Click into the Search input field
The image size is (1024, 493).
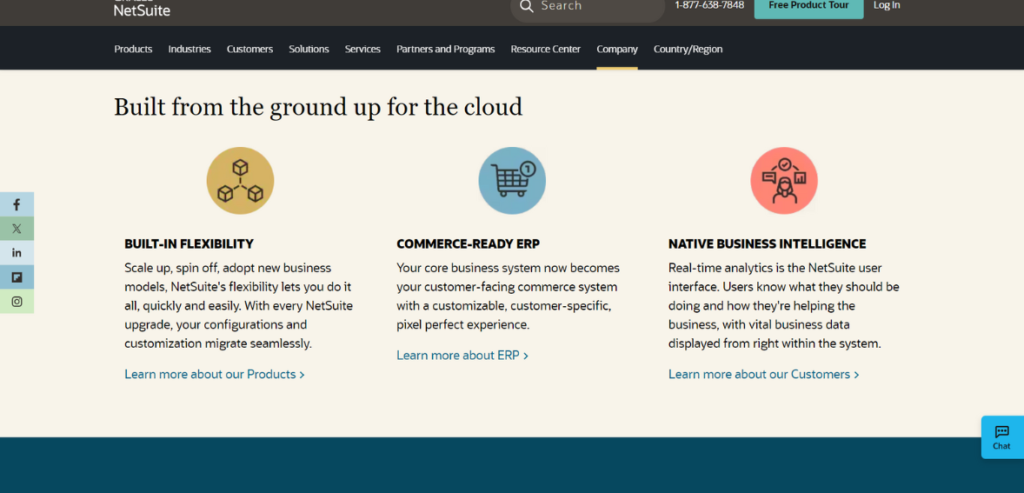[595, 6]
